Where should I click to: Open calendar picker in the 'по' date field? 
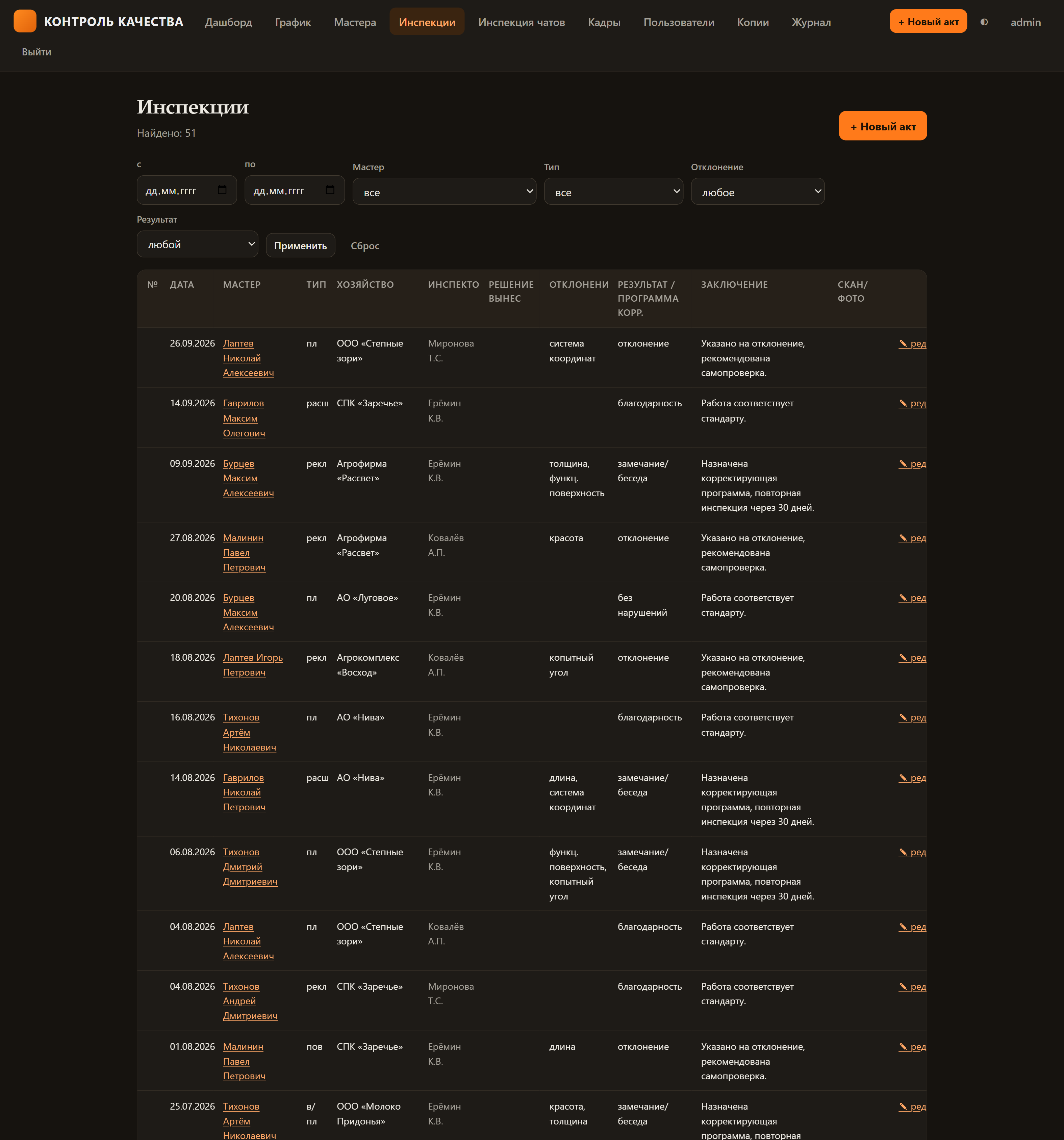(x=330, y=190)
